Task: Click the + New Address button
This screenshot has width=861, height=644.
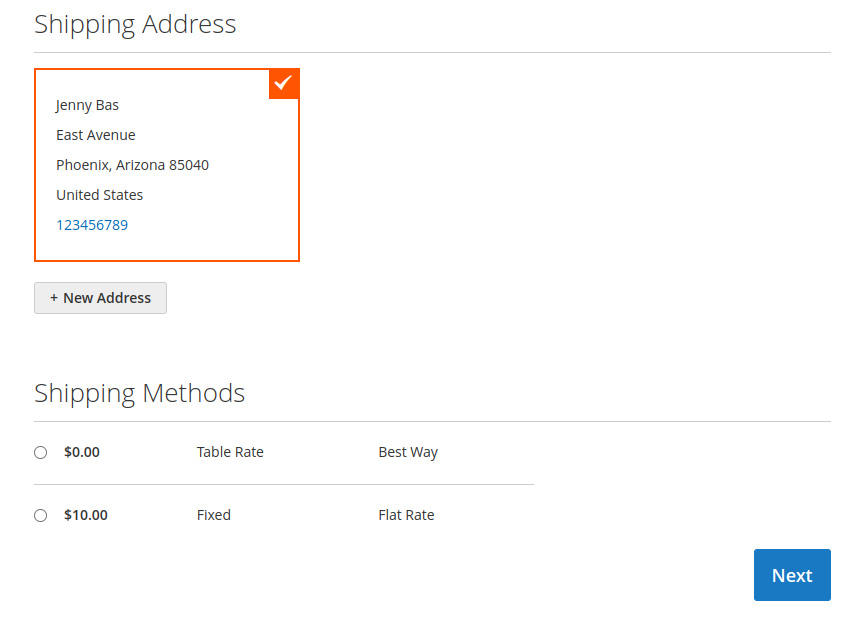Action: coord(100,298)
